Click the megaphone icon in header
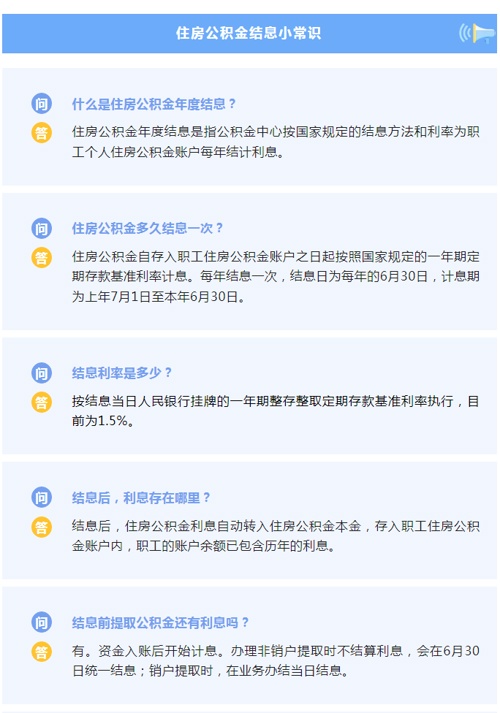 (477, 34)
